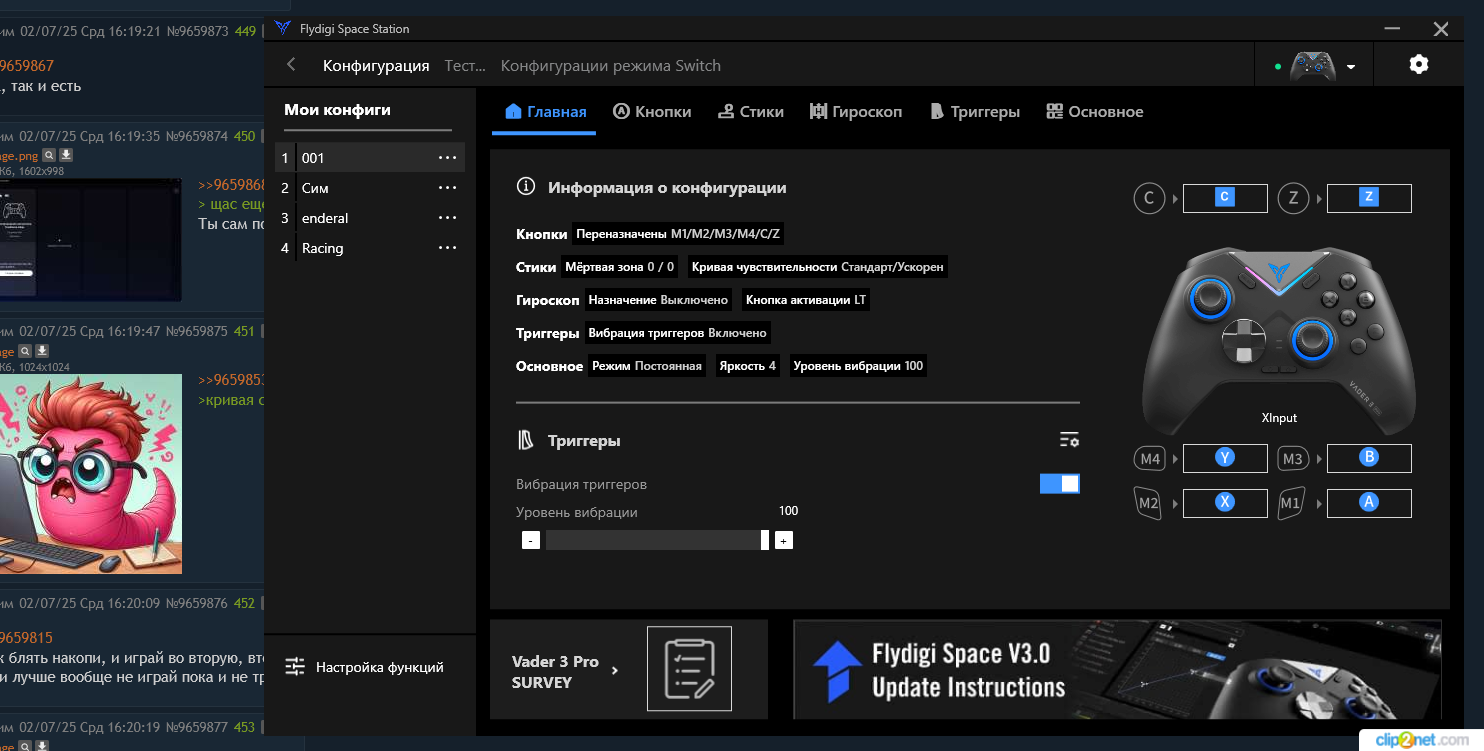The width and height of the screenshot is (1484, 751).
Task: Switch to the Основное tab
Action: (x=1094, y=112)
